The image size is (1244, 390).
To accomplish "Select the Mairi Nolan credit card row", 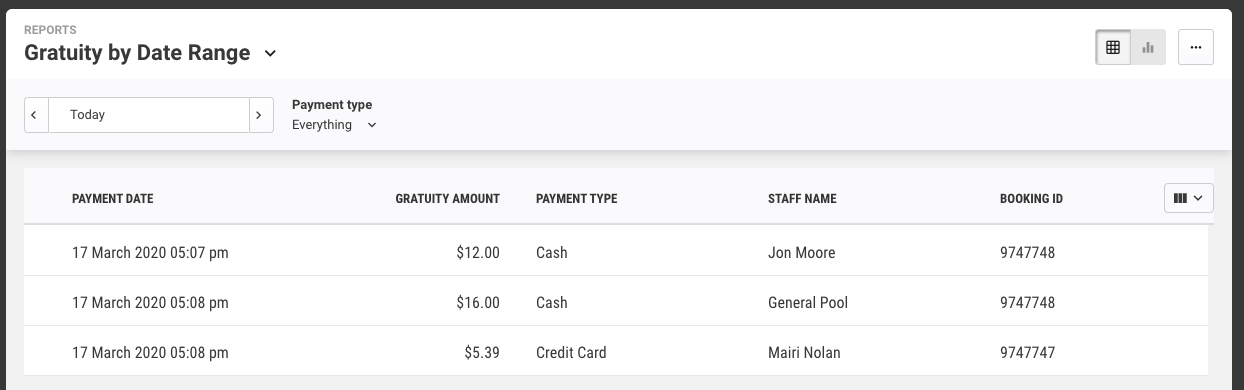I will point(616,352).
